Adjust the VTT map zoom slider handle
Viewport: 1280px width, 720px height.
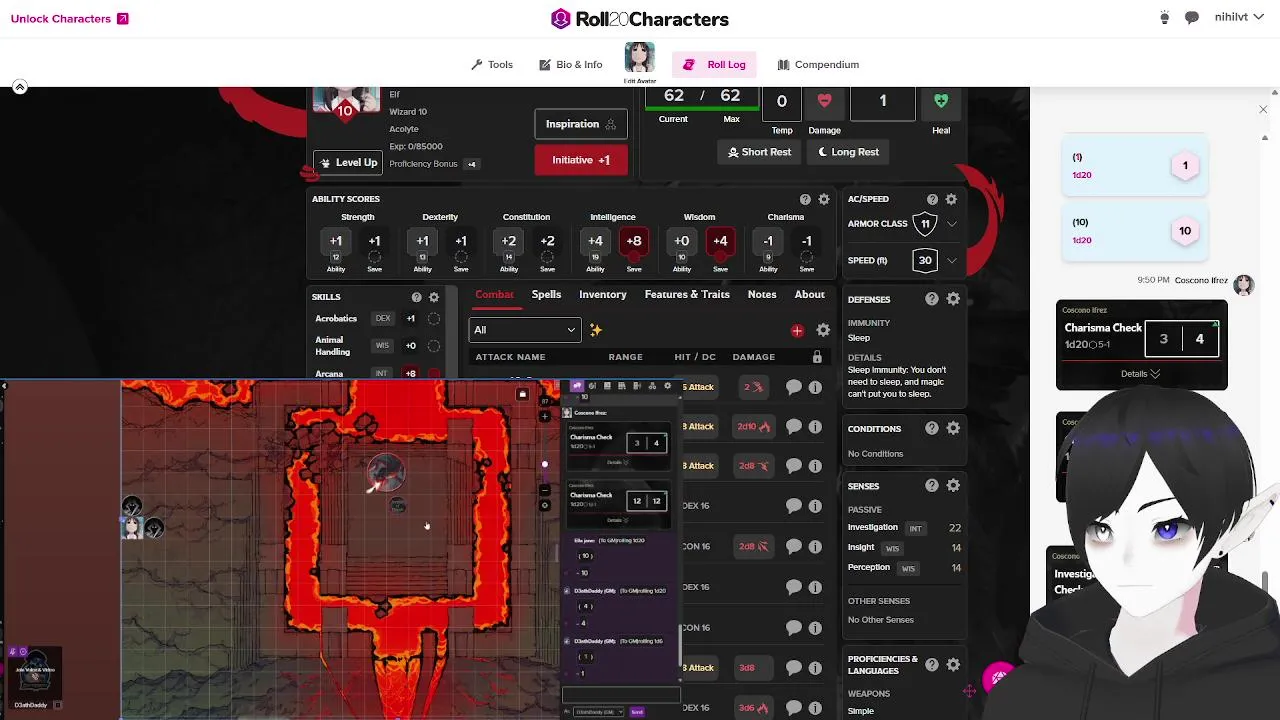click(545, 464)
